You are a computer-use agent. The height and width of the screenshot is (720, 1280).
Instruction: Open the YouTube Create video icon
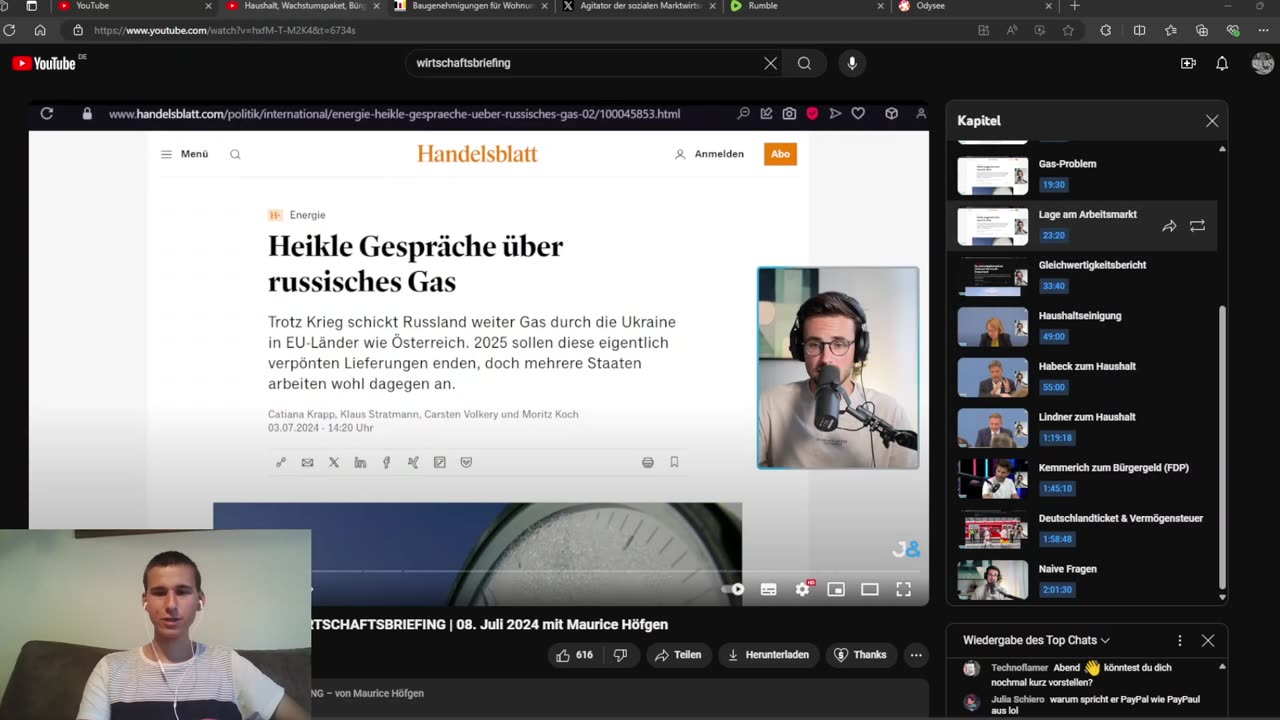[1188, 63]
